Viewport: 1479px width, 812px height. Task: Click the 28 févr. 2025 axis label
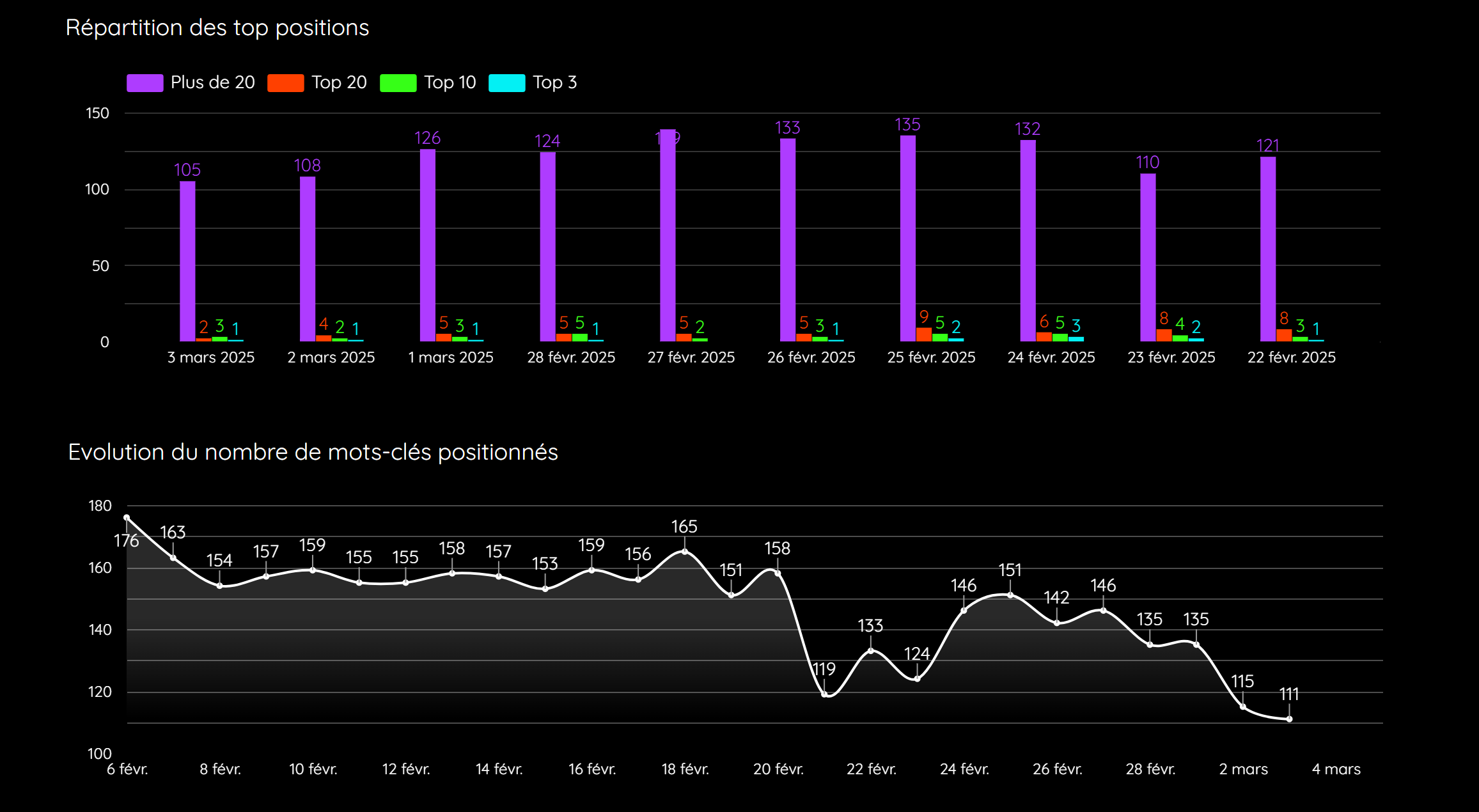(x=571, y=357)
